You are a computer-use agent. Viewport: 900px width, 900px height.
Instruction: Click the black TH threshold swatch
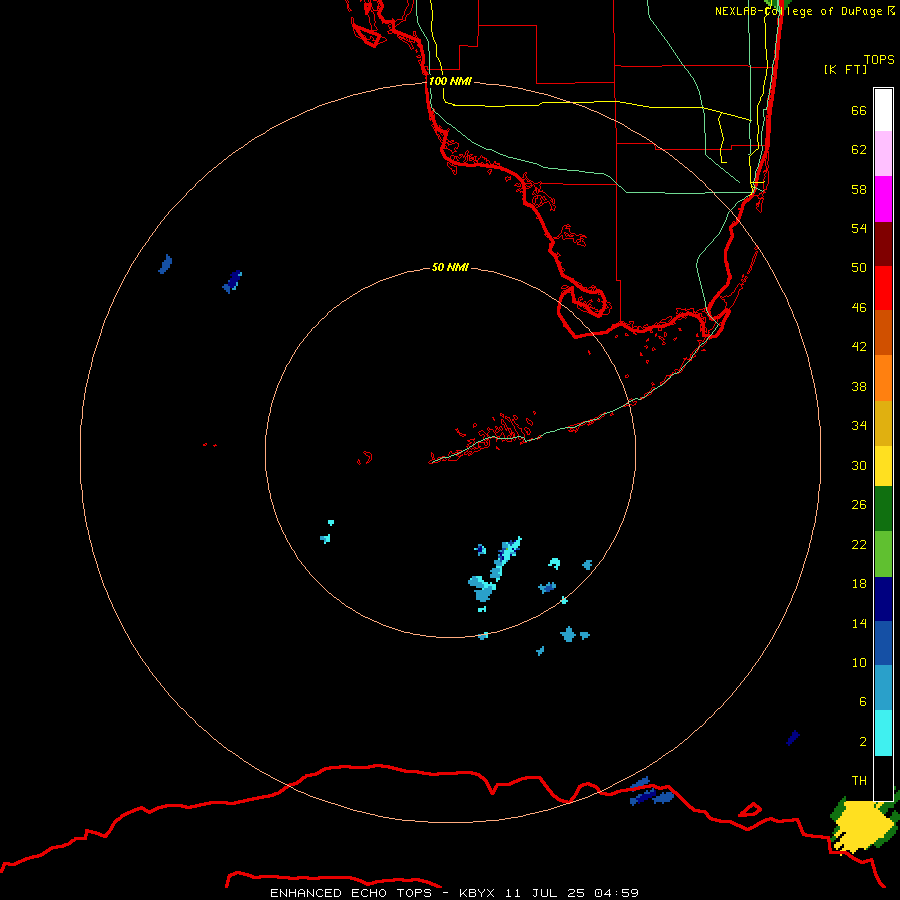(x=883, y=778)
